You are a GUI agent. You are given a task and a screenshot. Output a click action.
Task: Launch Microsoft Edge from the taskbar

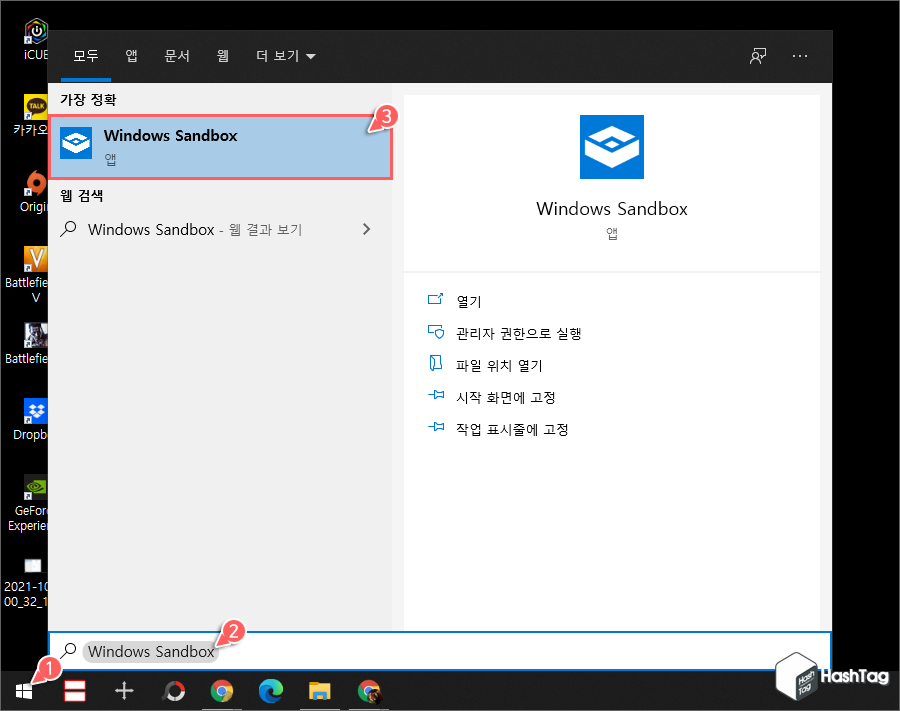pyautogui.click(x=270, y=691)
